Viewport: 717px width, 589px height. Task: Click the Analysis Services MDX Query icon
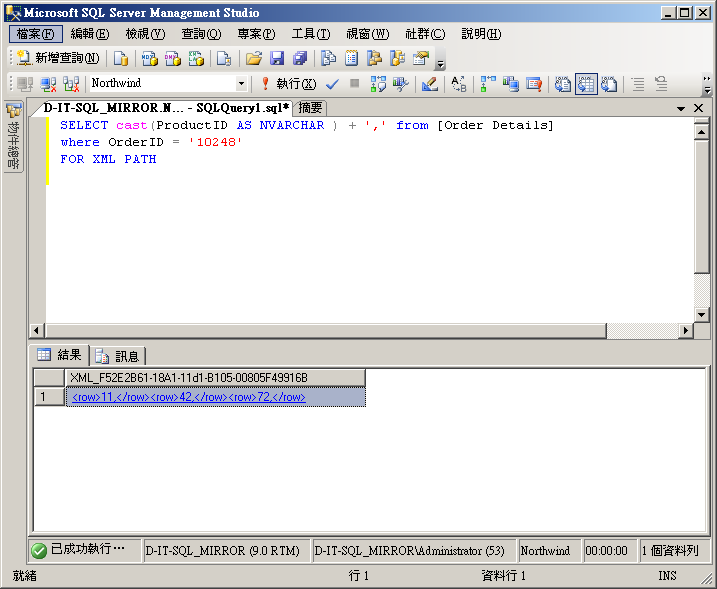[150, 58]
